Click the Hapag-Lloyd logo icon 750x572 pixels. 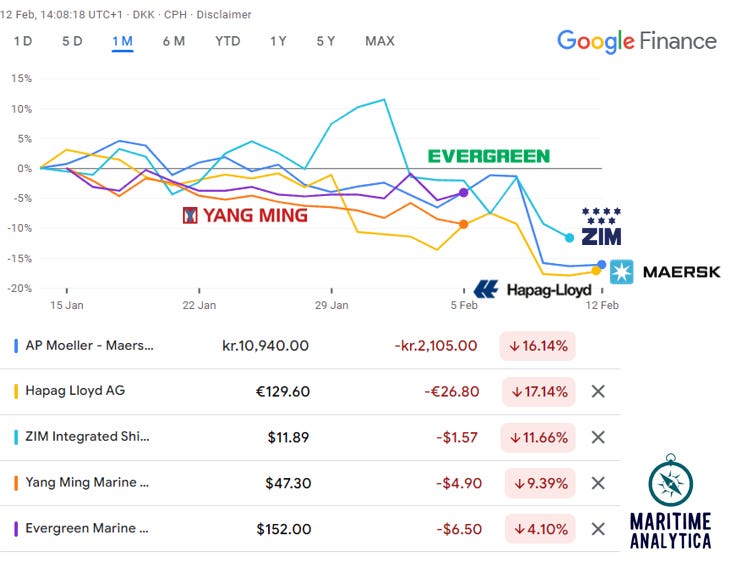click(x=486, y=289)
